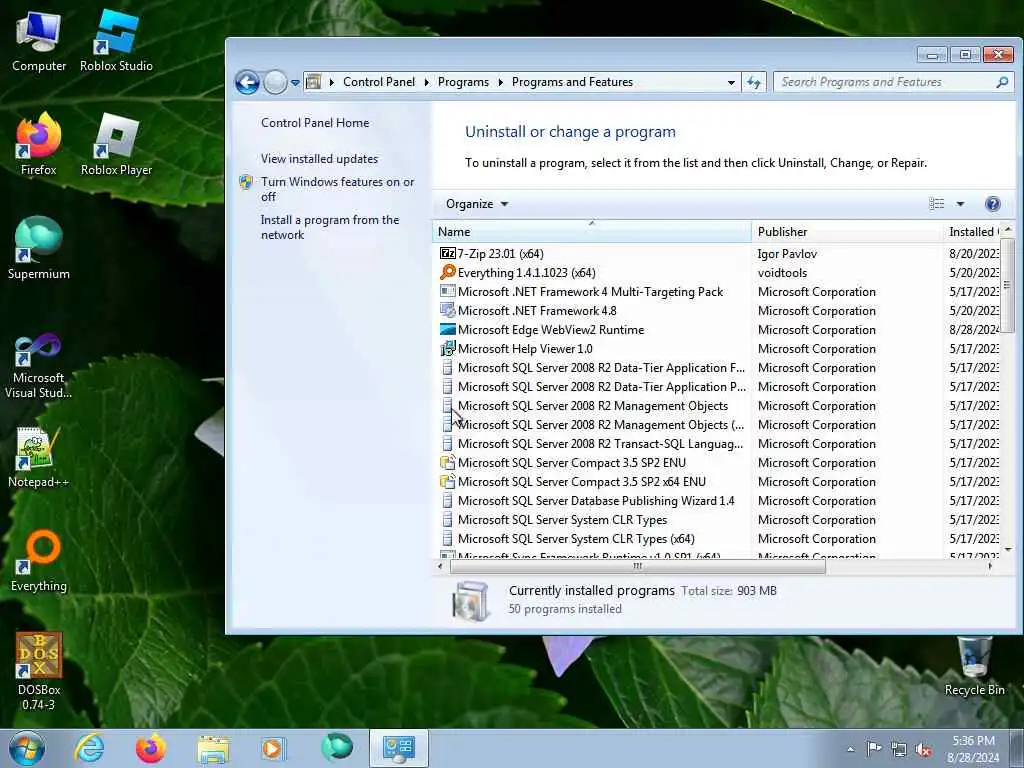Open Windows Media Player from taskbar
The image size is (1024, 768).
click(273, 748)
